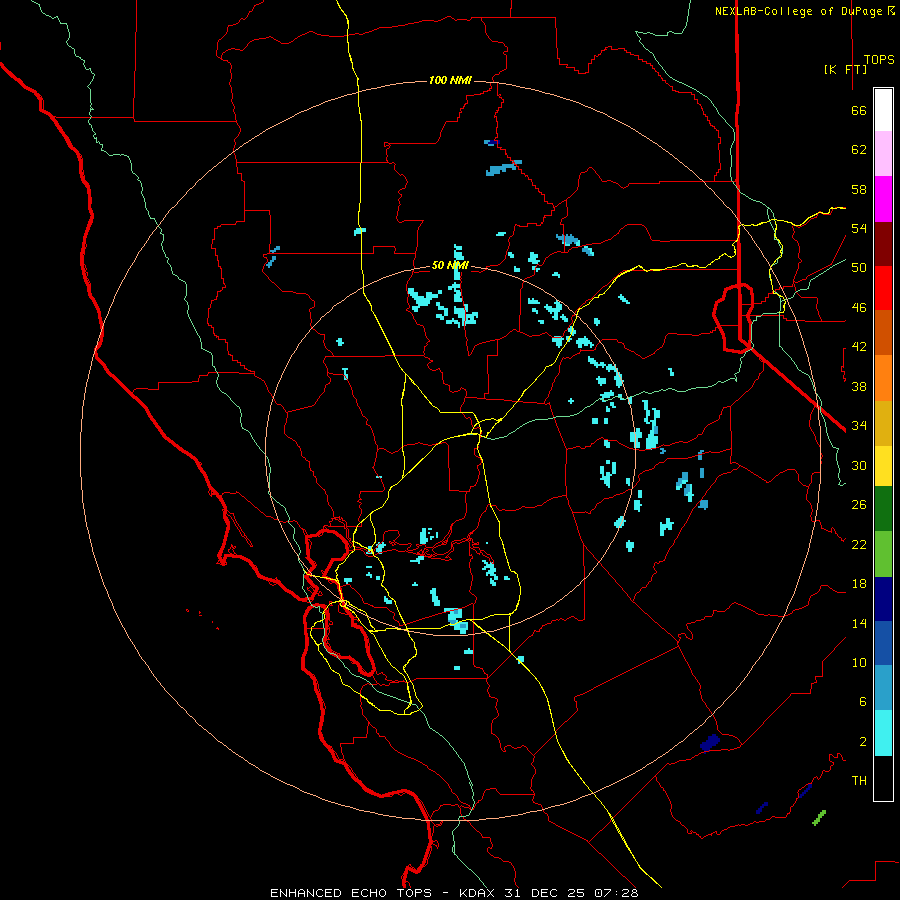
Task: Click the lone light green echo patch
Action: click(x=819, y=817)
